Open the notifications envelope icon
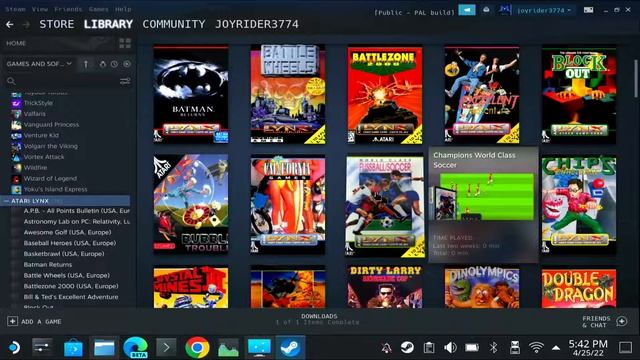640x360 pixels. pyautogui.click(x=486, y=10)
